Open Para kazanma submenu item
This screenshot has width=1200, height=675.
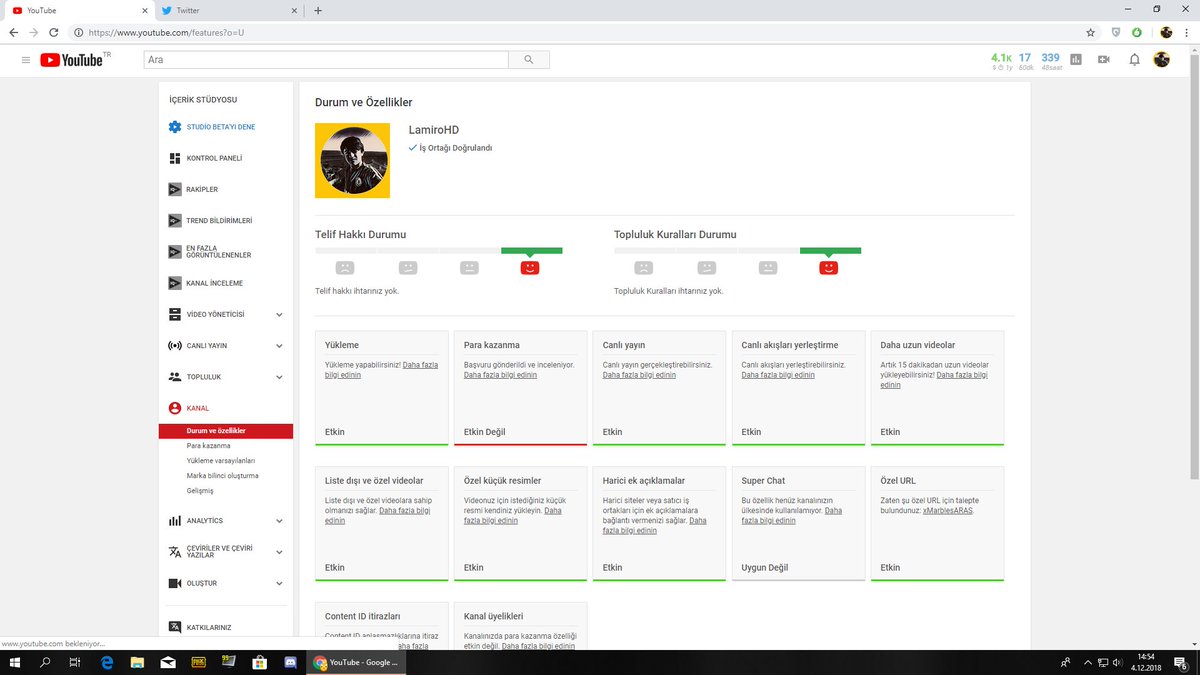click(x=209, y=446)
